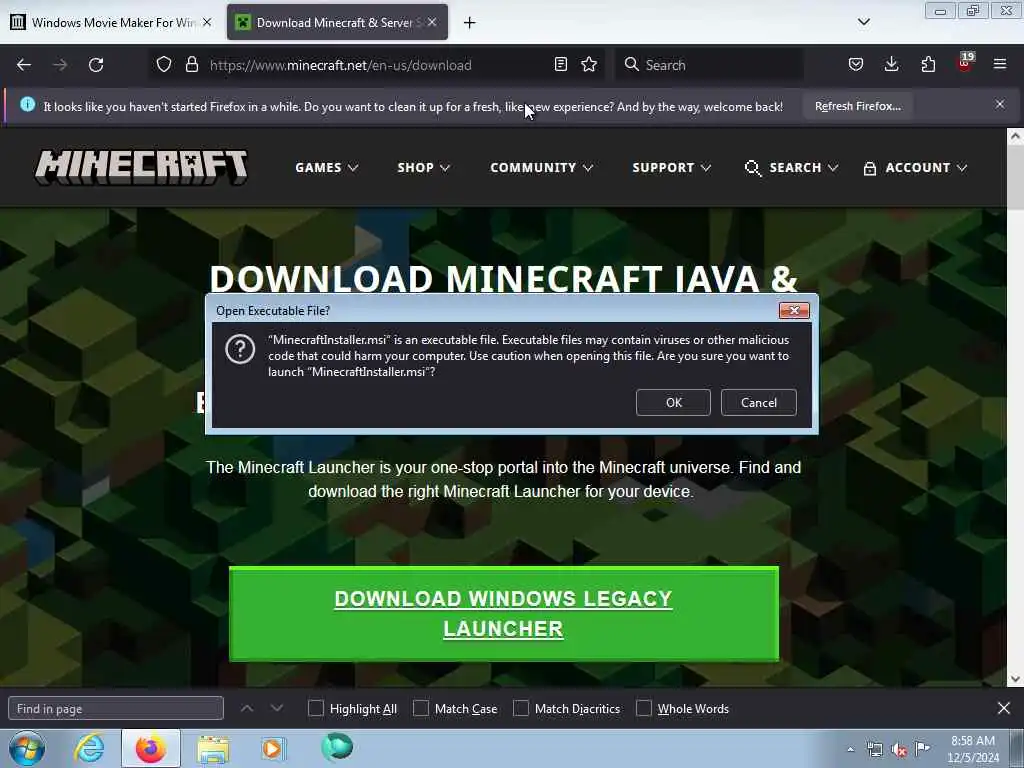Open Internet Explorer from the taskbar

click(89, 748)
